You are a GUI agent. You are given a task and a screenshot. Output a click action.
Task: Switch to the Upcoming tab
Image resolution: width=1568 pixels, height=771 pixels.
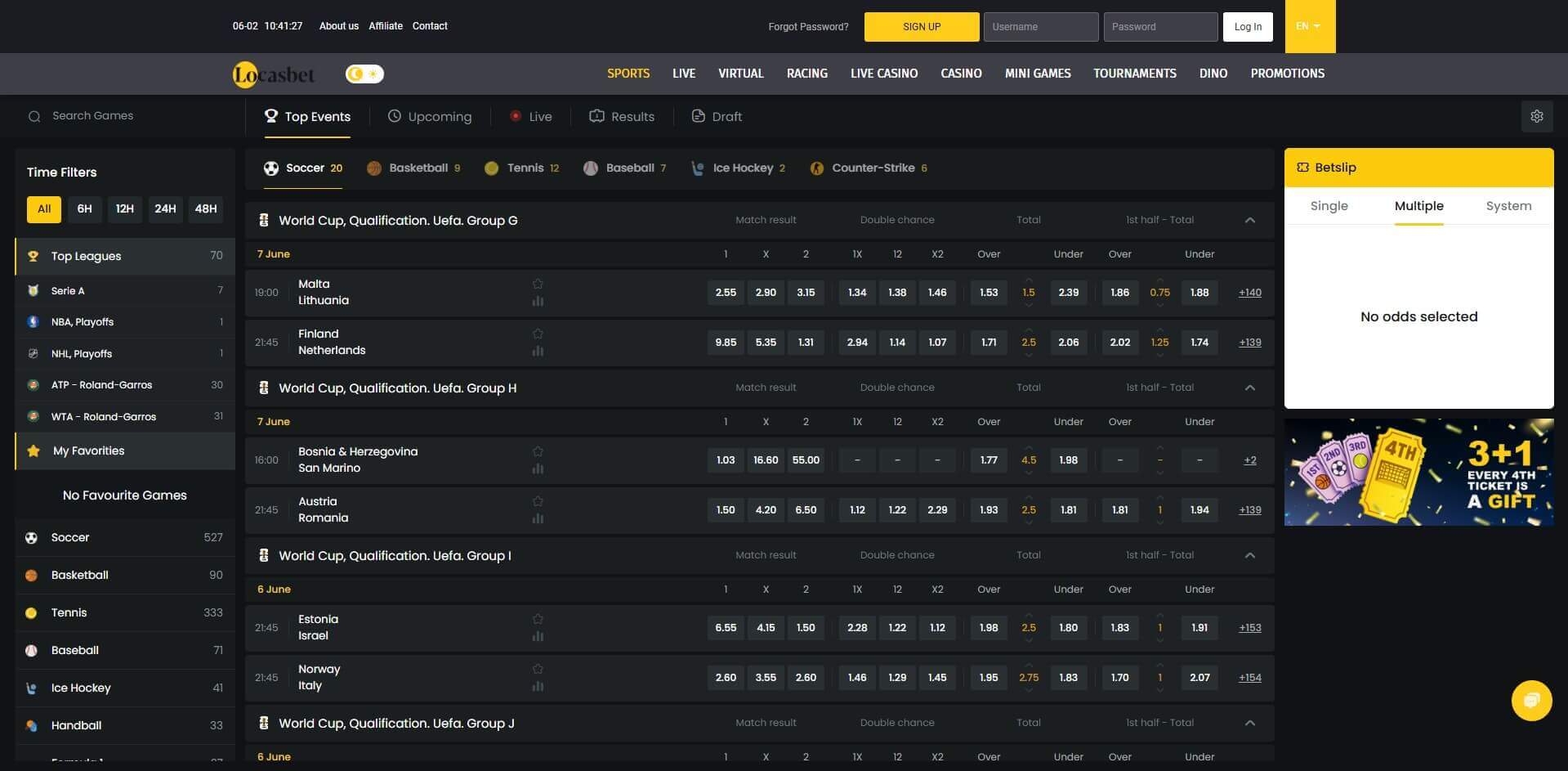tap(430, 117)
